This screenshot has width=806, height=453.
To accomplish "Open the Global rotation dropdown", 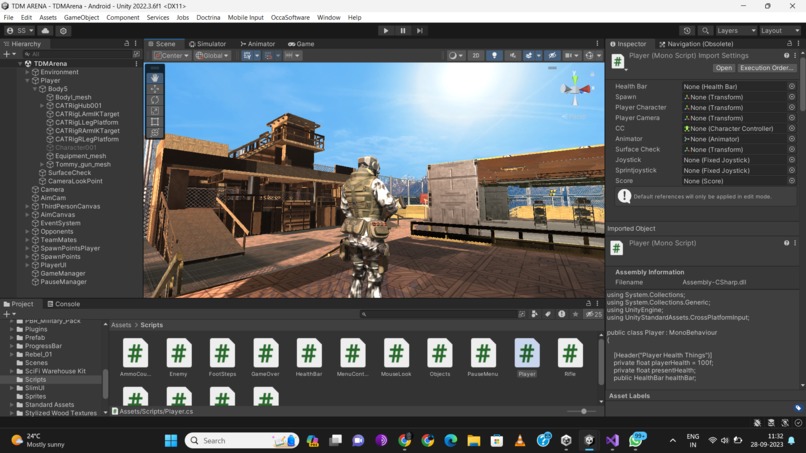I will 212,56.
